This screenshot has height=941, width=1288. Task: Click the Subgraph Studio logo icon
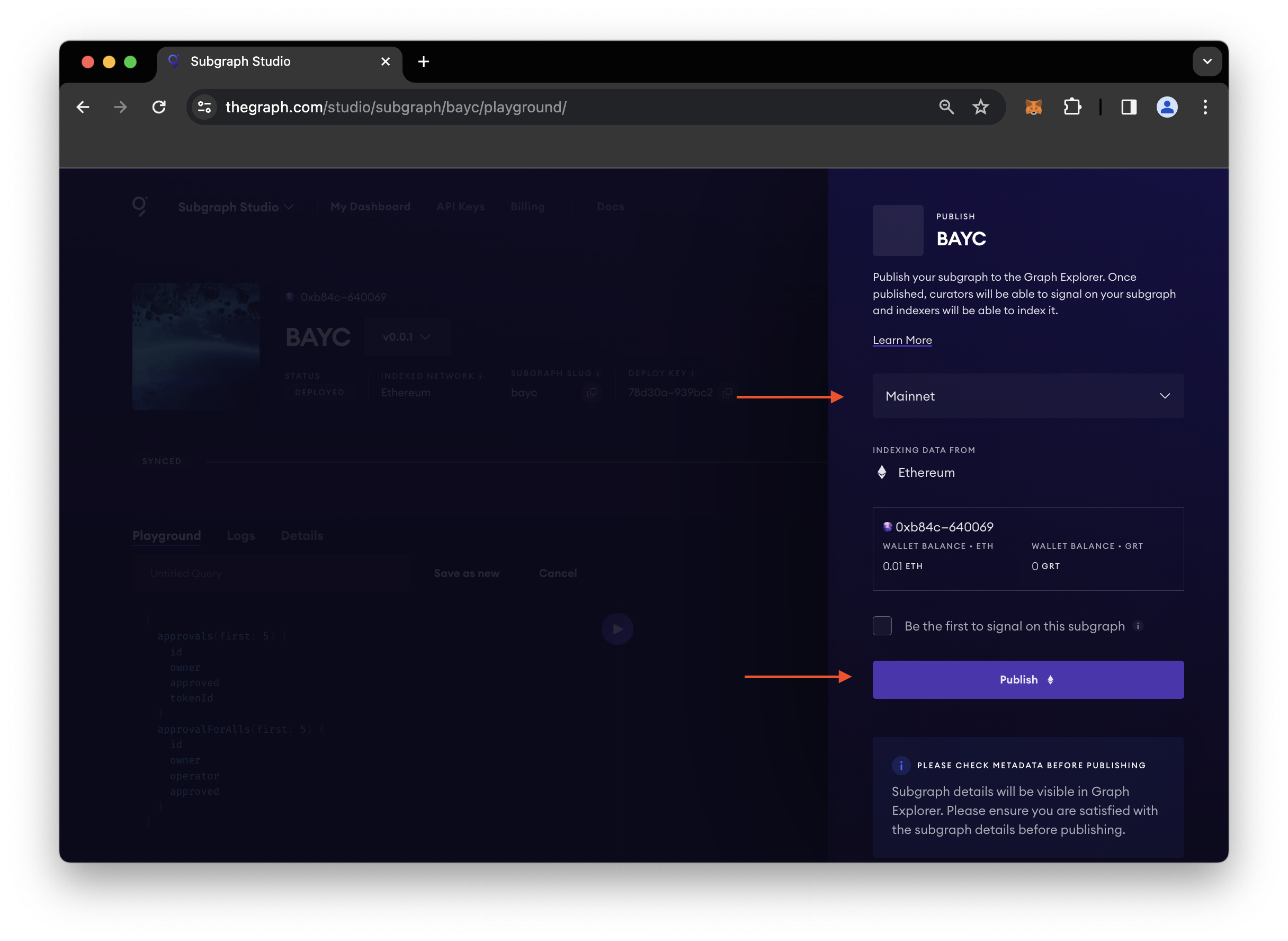[140, 205]
